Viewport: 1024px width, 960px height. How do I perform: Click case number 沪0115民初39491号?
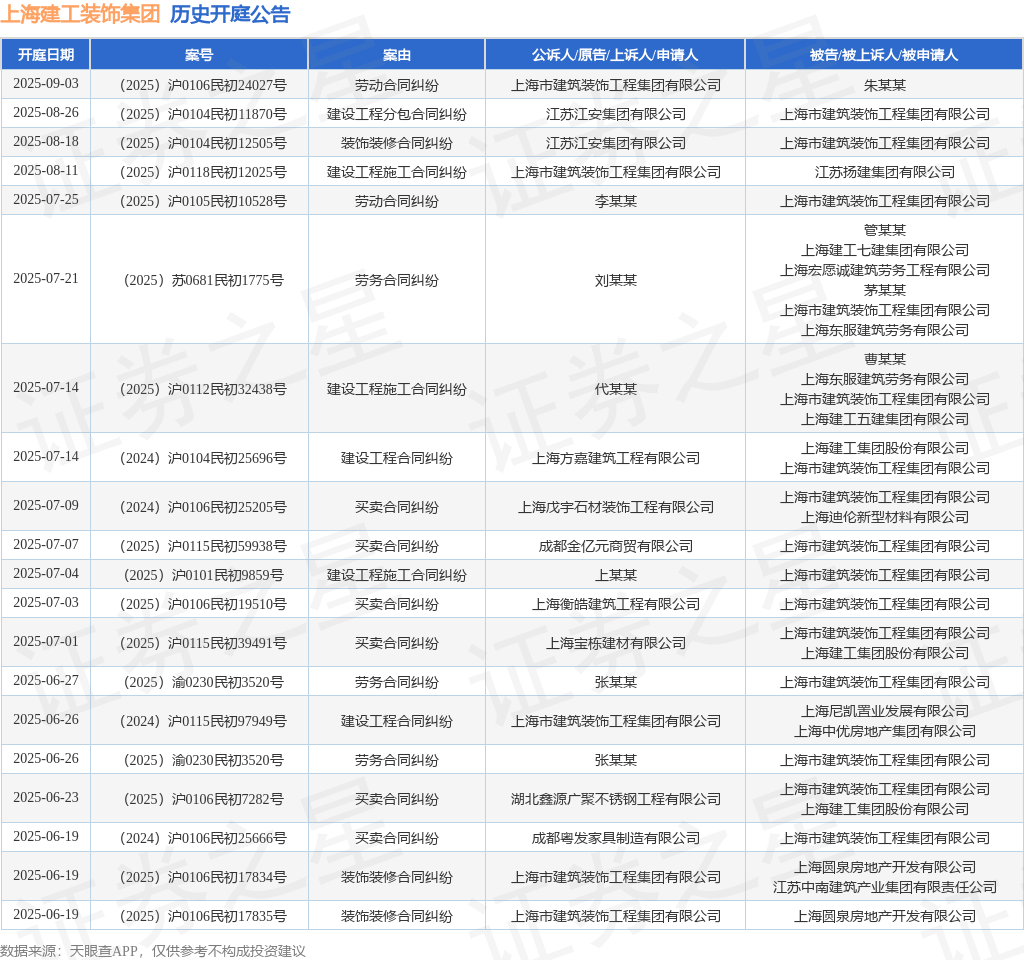pos(203,643)
